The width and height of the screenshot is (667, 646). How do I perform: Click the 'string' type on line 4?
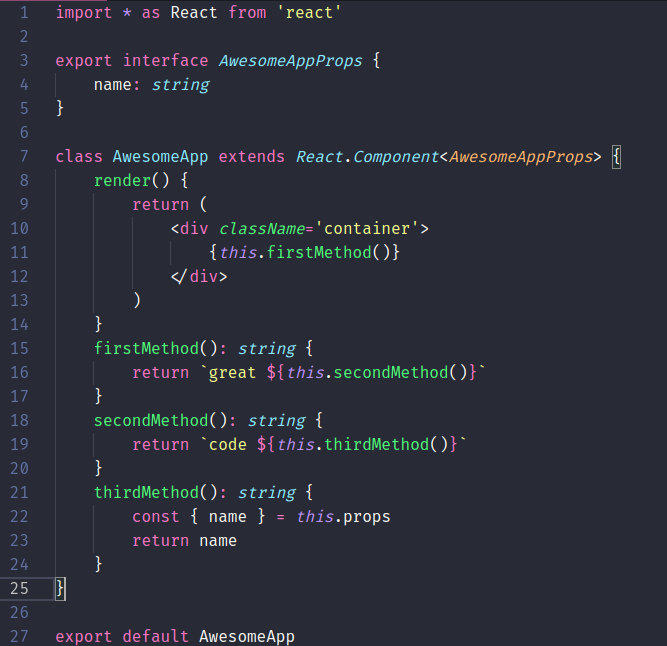[x=181, y=85]
